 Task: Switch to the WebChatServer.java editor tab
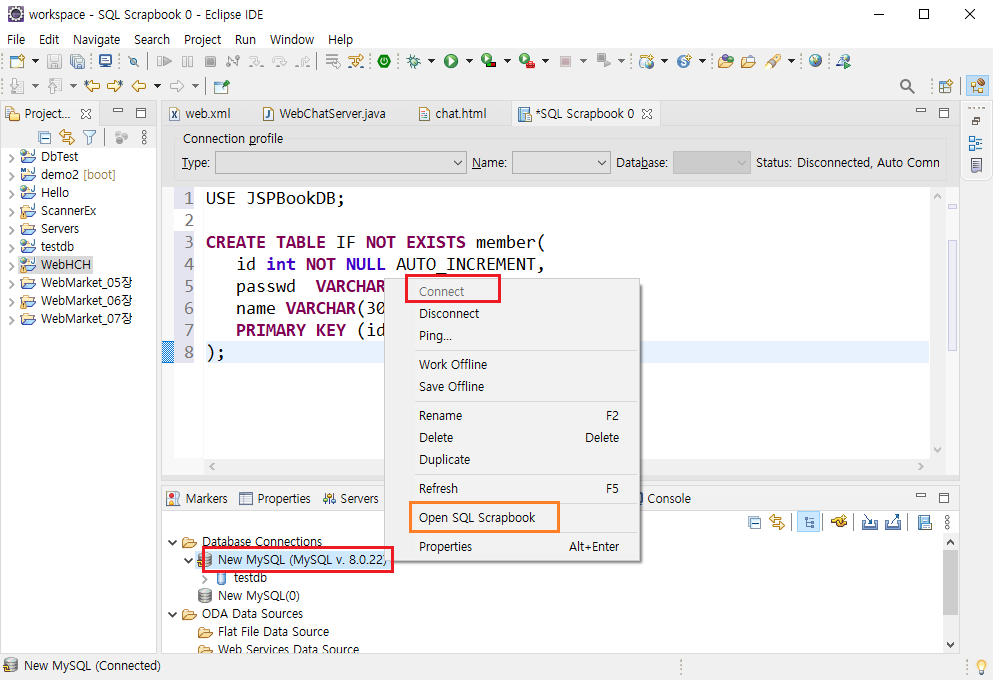(x=331, y=114)
